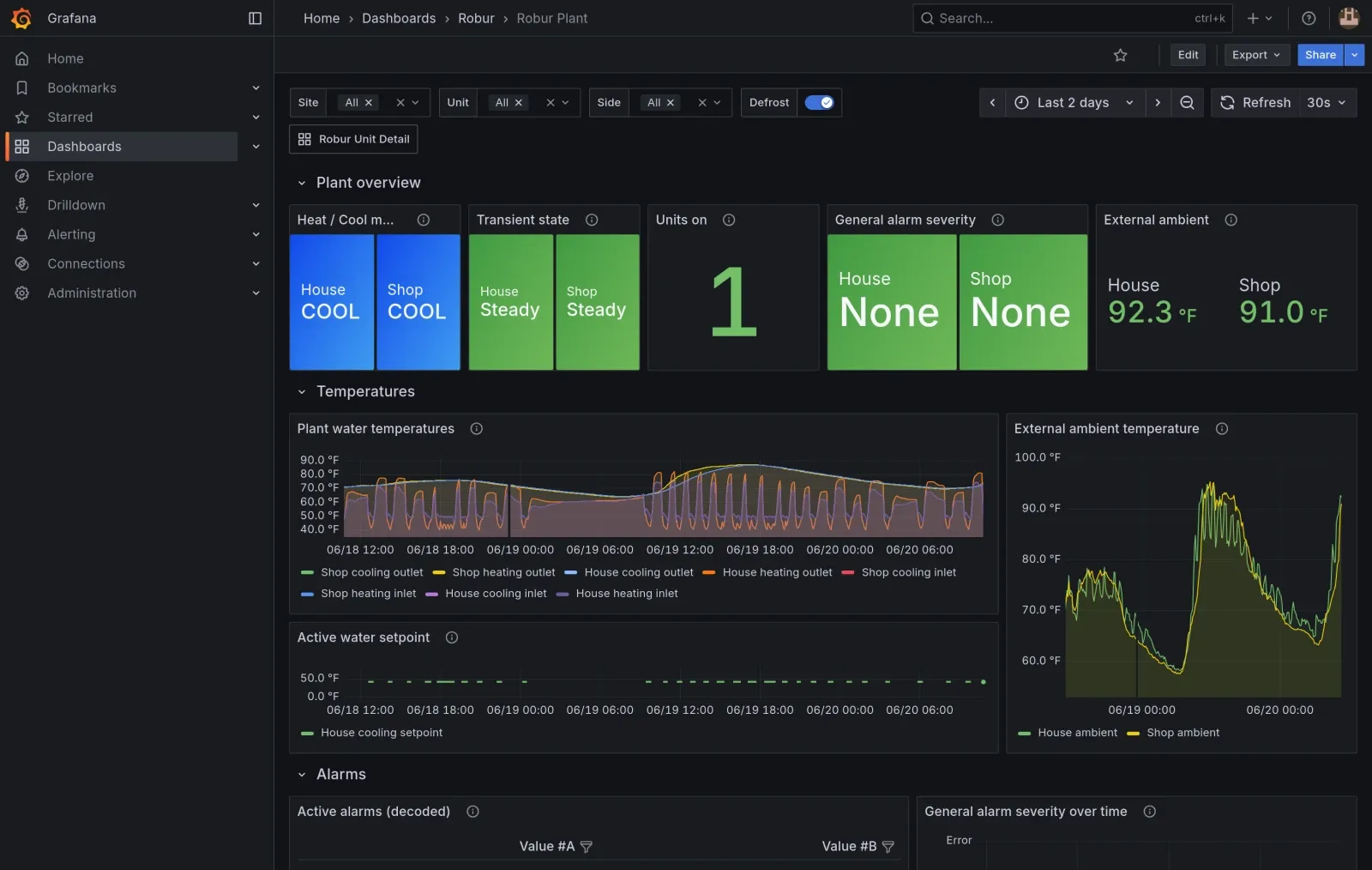Screen dimensions: 1372x870
Task: Expand the Alerting sidebar section
Action: coord(256,234)
